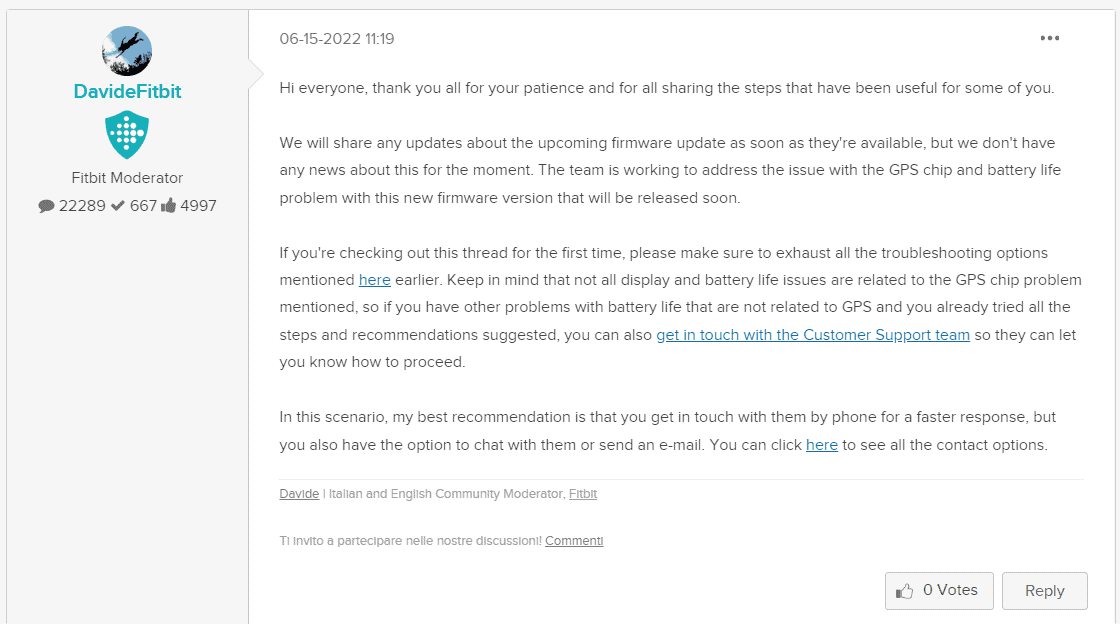1120x624 pixels.
Task: Select the checkmark solutions icon next to 667
Action: 117,205
